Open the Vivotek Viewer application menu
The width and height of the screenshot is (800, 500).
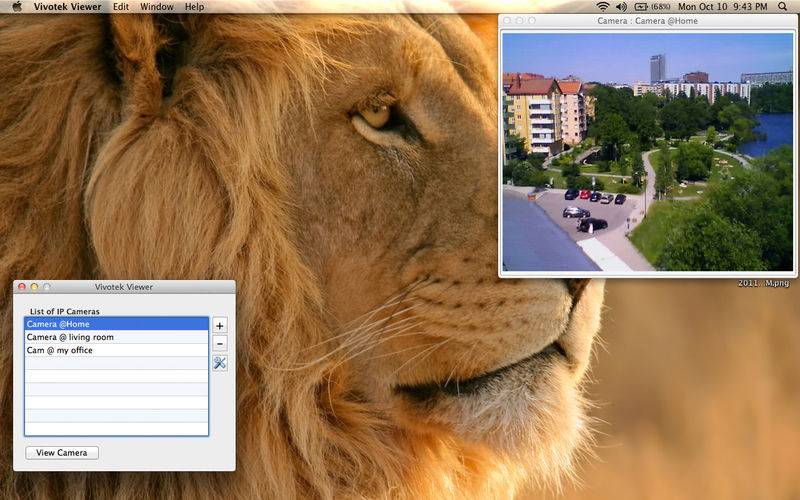pyautogui.click(x=67, y=7)
